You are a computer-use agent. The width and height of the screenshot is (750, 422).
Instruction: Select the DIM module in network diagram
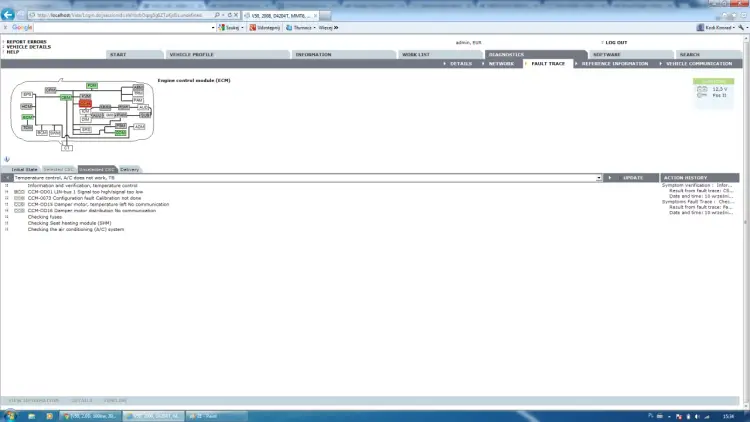(85, 119)
